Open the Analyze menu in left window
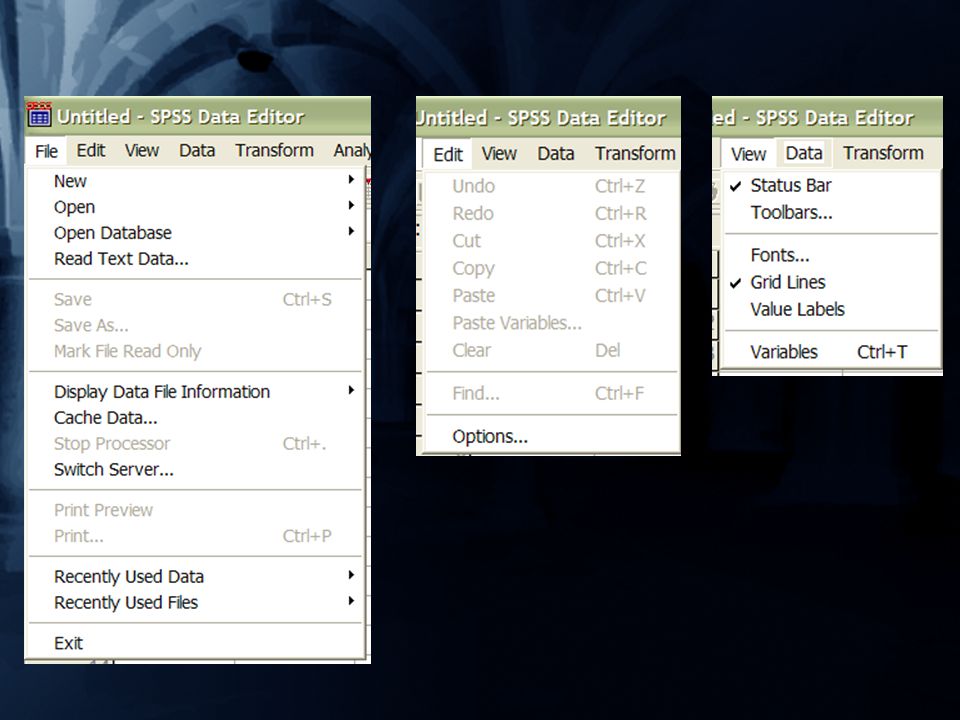The width and height of the screenshot is (960, 720). click(351, 151)
